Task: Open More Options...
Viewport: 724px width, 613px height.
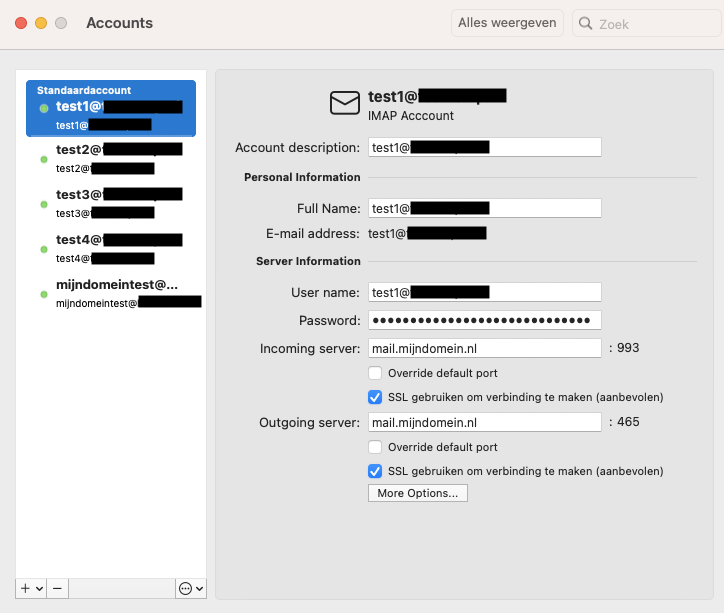Action: click(x=417, y=493)
